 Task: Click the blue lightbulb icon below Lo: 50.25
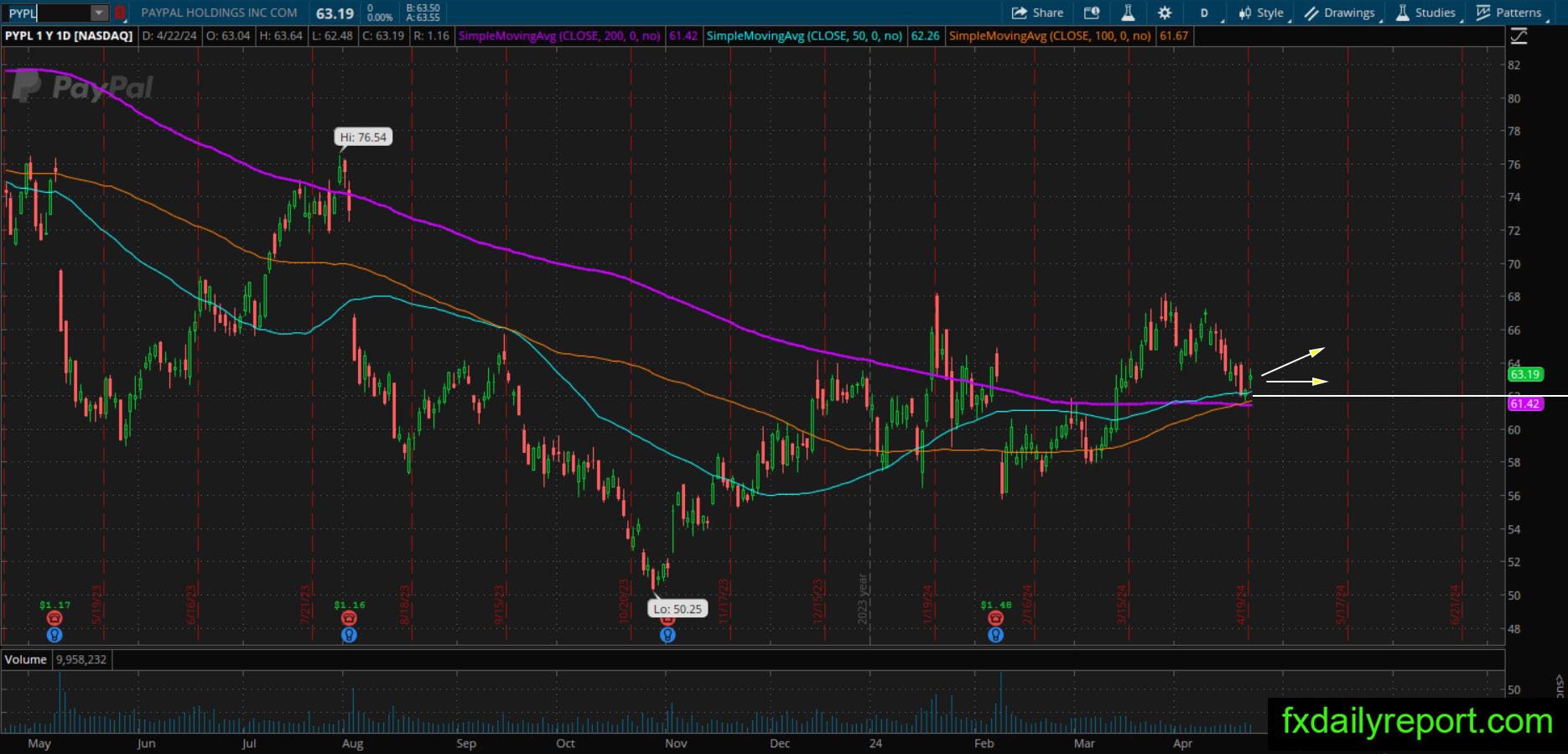667,635
